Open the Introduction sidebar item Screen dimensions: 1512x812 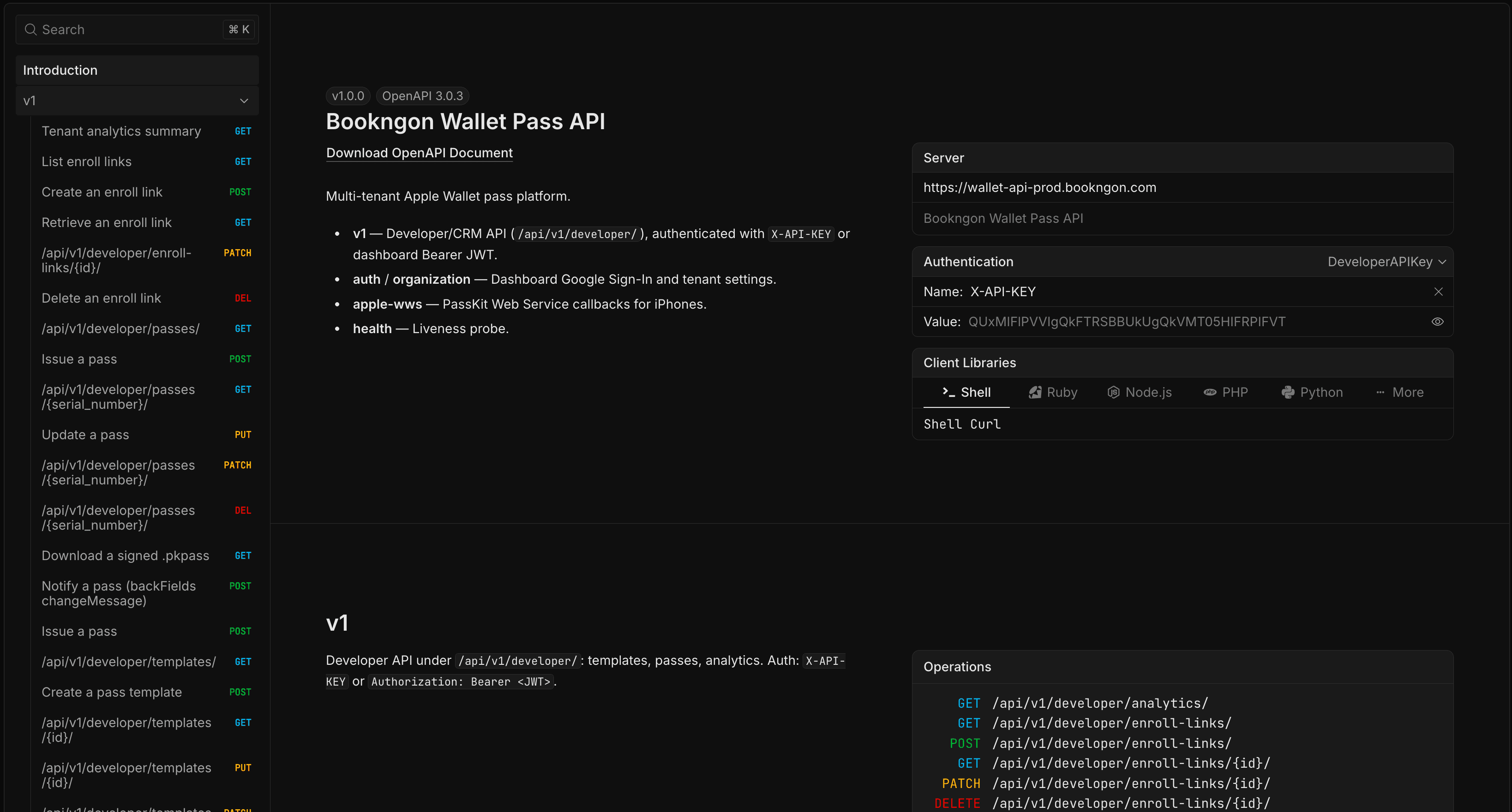pos(137,71)
